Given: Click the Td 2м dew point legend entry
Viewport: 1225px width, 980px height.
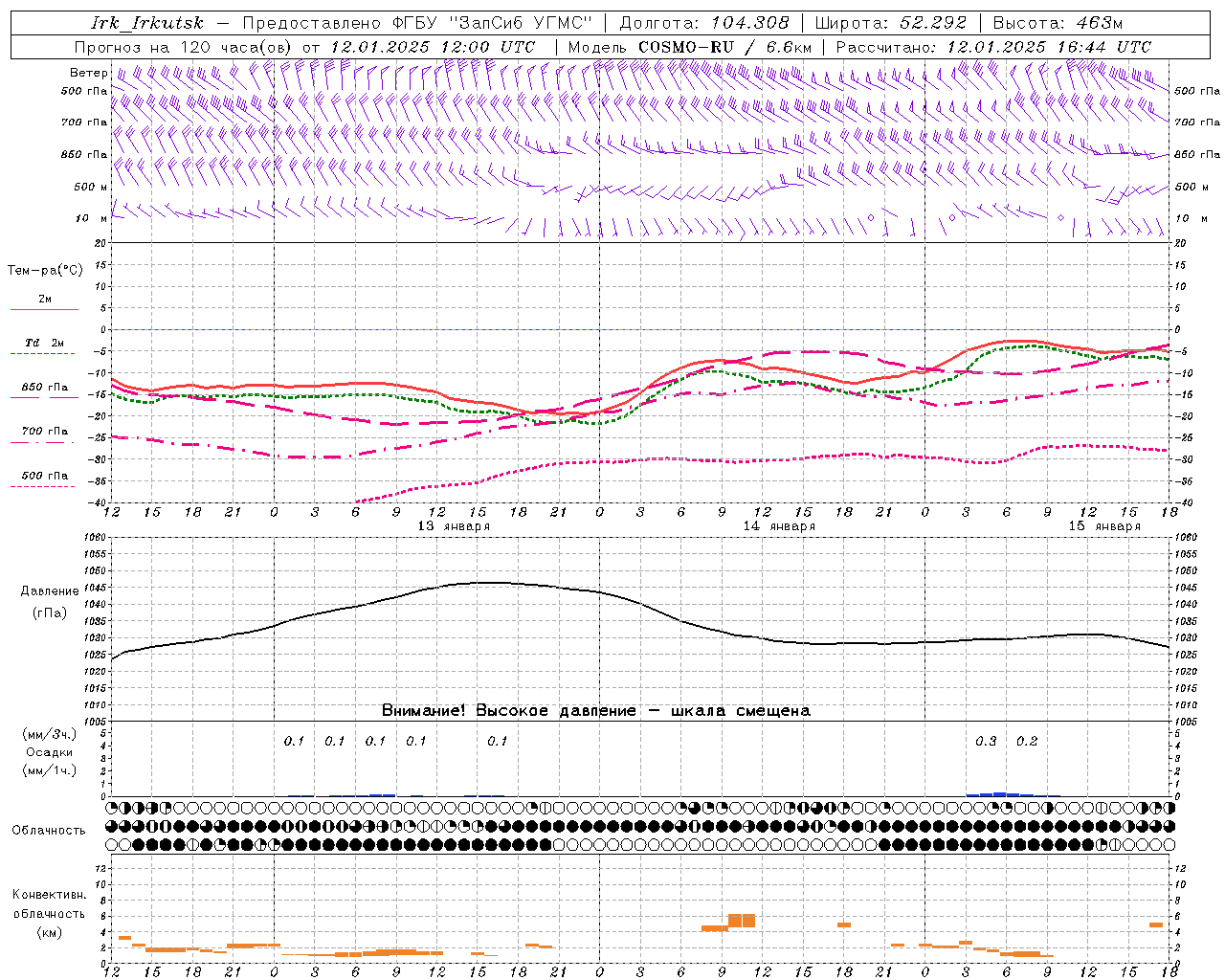Looking at the screenshot, I should tap(44, 347).
